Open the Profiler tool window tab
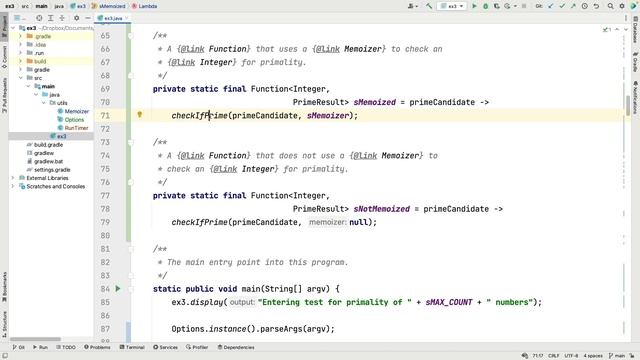This screenshot has height=360, width=640. [197, 347]
